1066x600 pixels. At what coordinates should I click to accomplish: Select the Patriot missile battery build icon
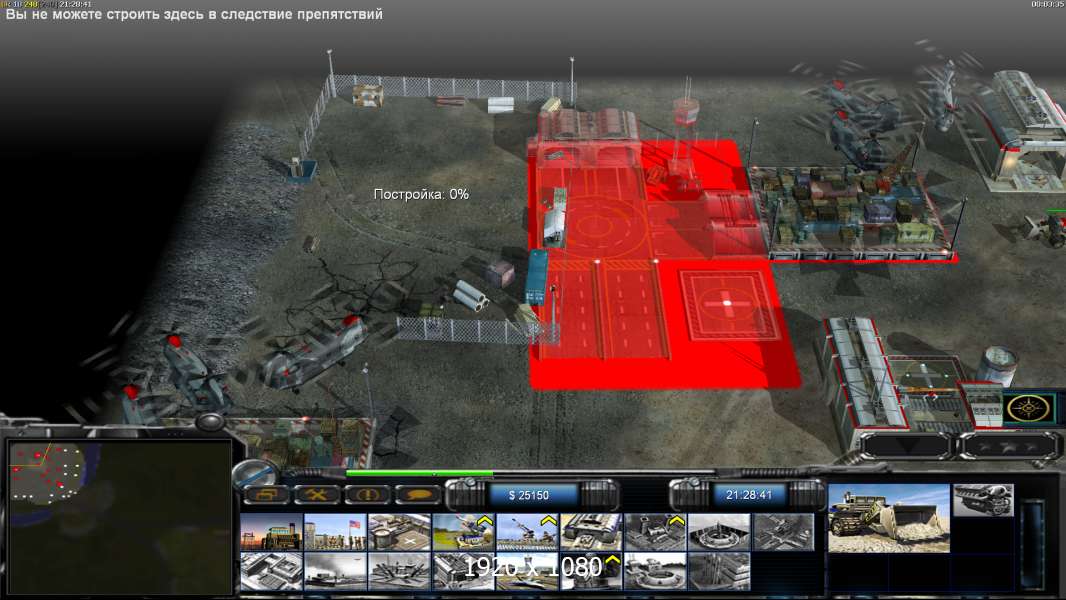[463, 532]
